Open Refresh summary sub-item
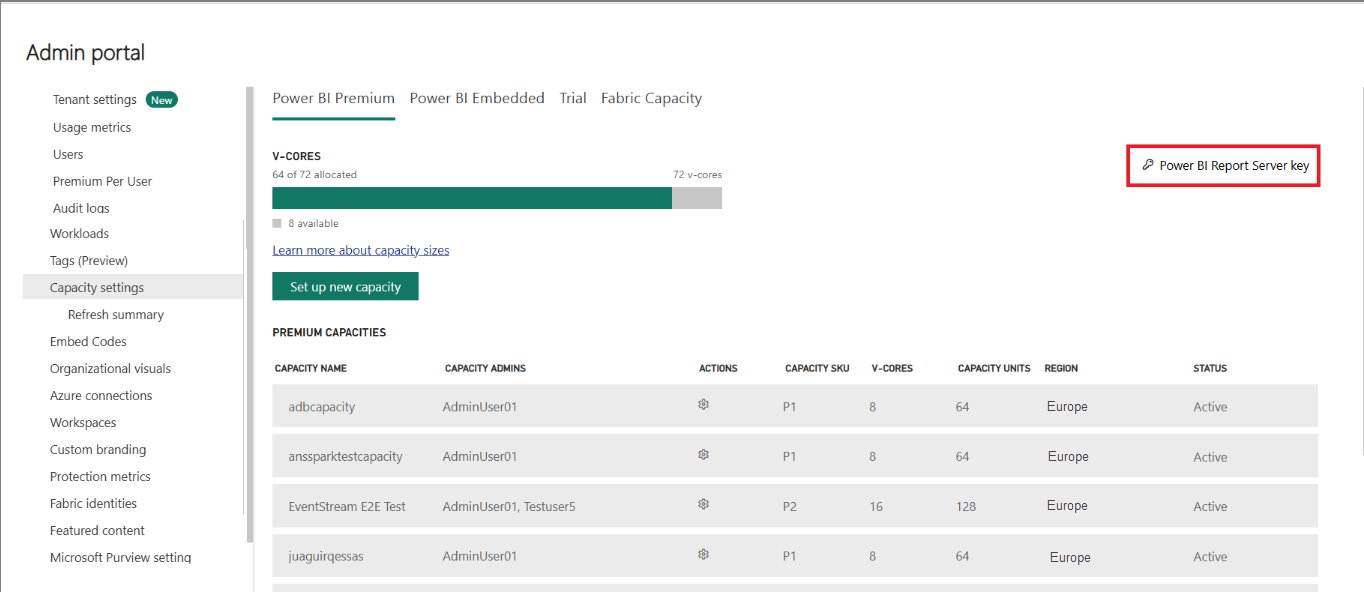 tap(116, 314)
